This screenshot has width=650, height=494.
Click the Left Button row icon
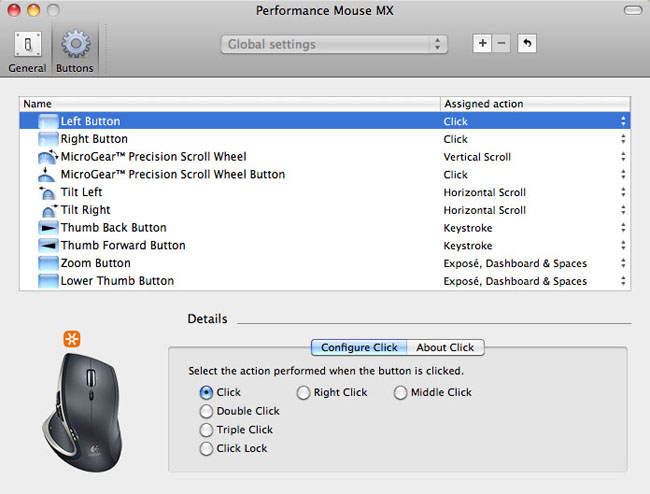click(48, 121)
